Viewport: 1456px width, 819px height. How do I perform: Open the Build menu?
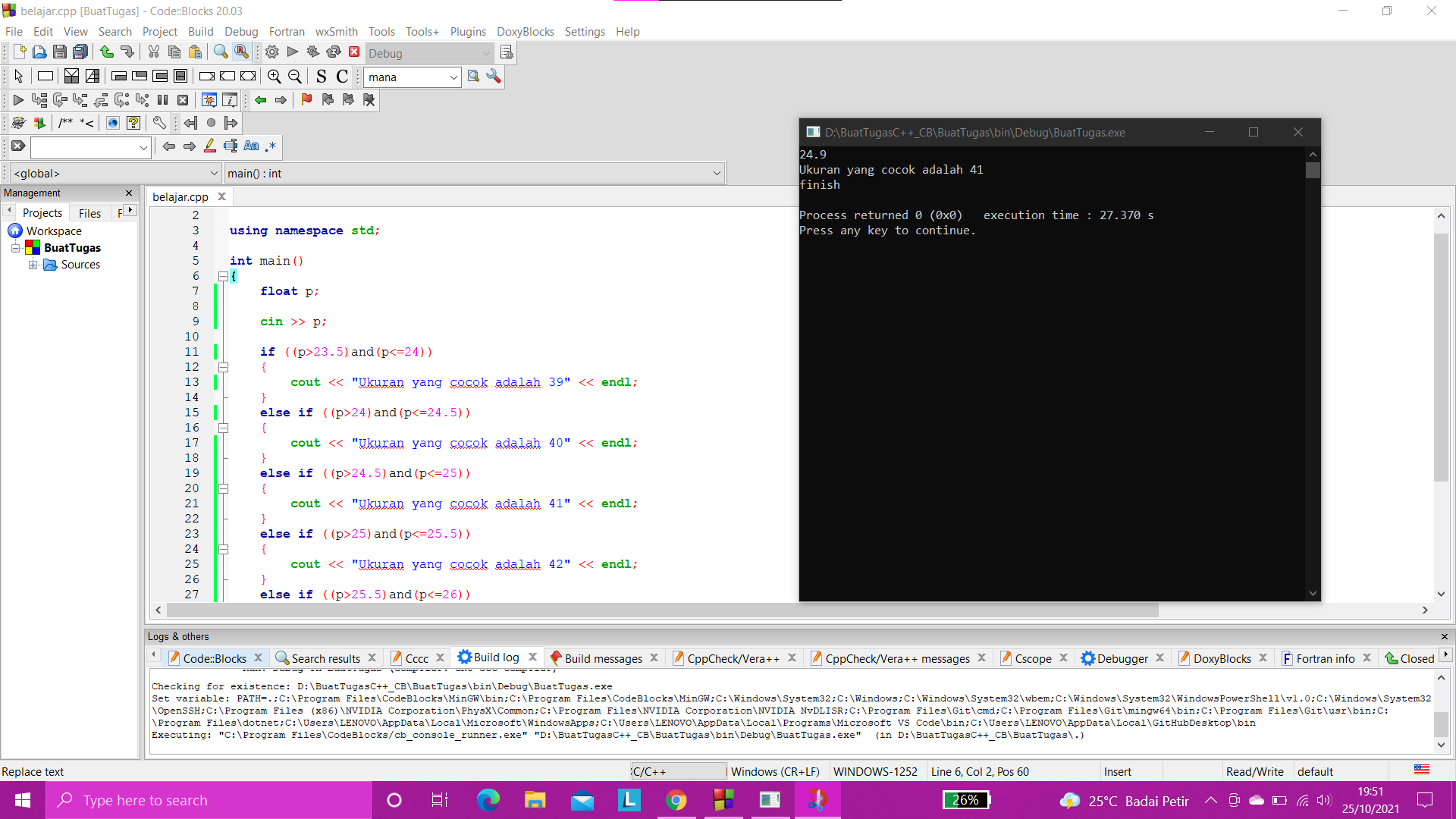point(200,32)
